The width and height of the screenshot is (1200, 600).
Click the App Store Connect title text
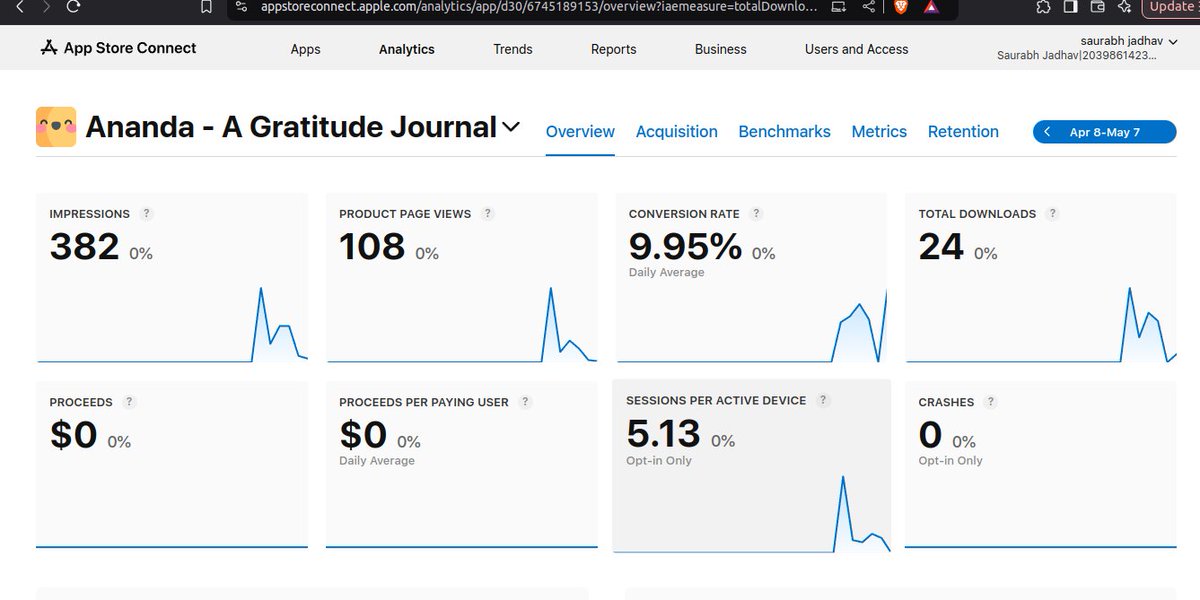click(130, 48)
